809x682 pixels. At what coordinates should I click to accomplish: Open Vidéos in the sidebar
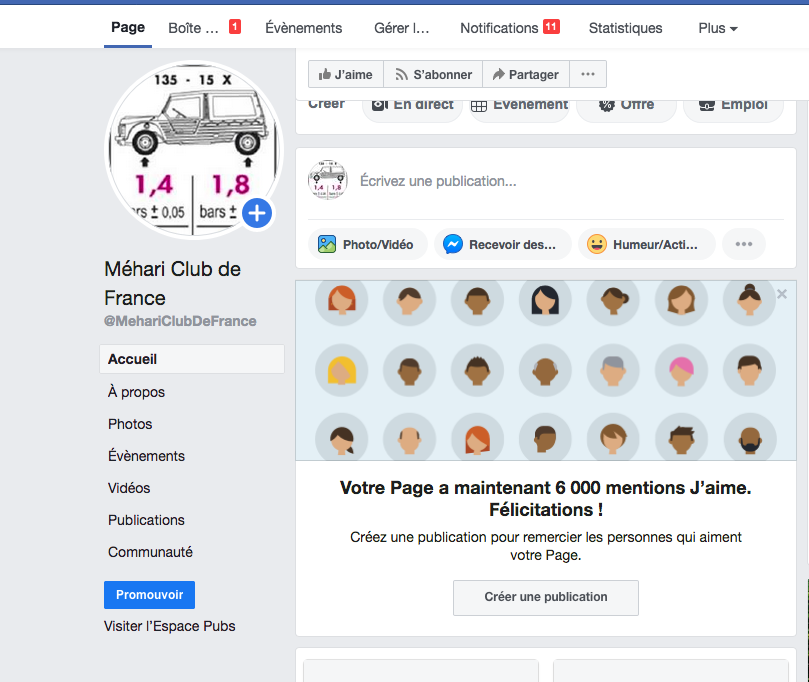[x=129, y=488]
